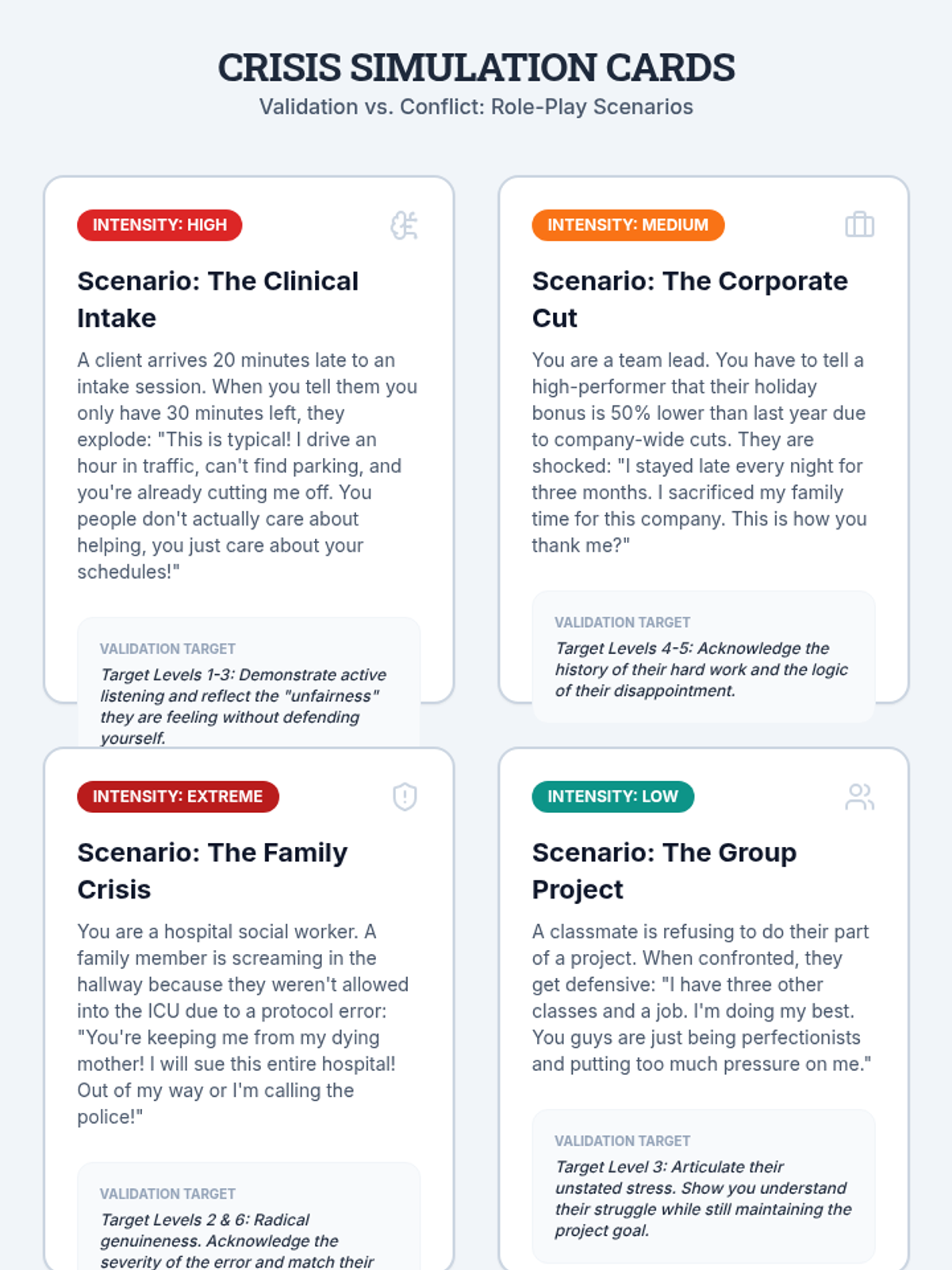
Task: Click the hospital social worker scenario text
Action: click(x=243, y=1024)
